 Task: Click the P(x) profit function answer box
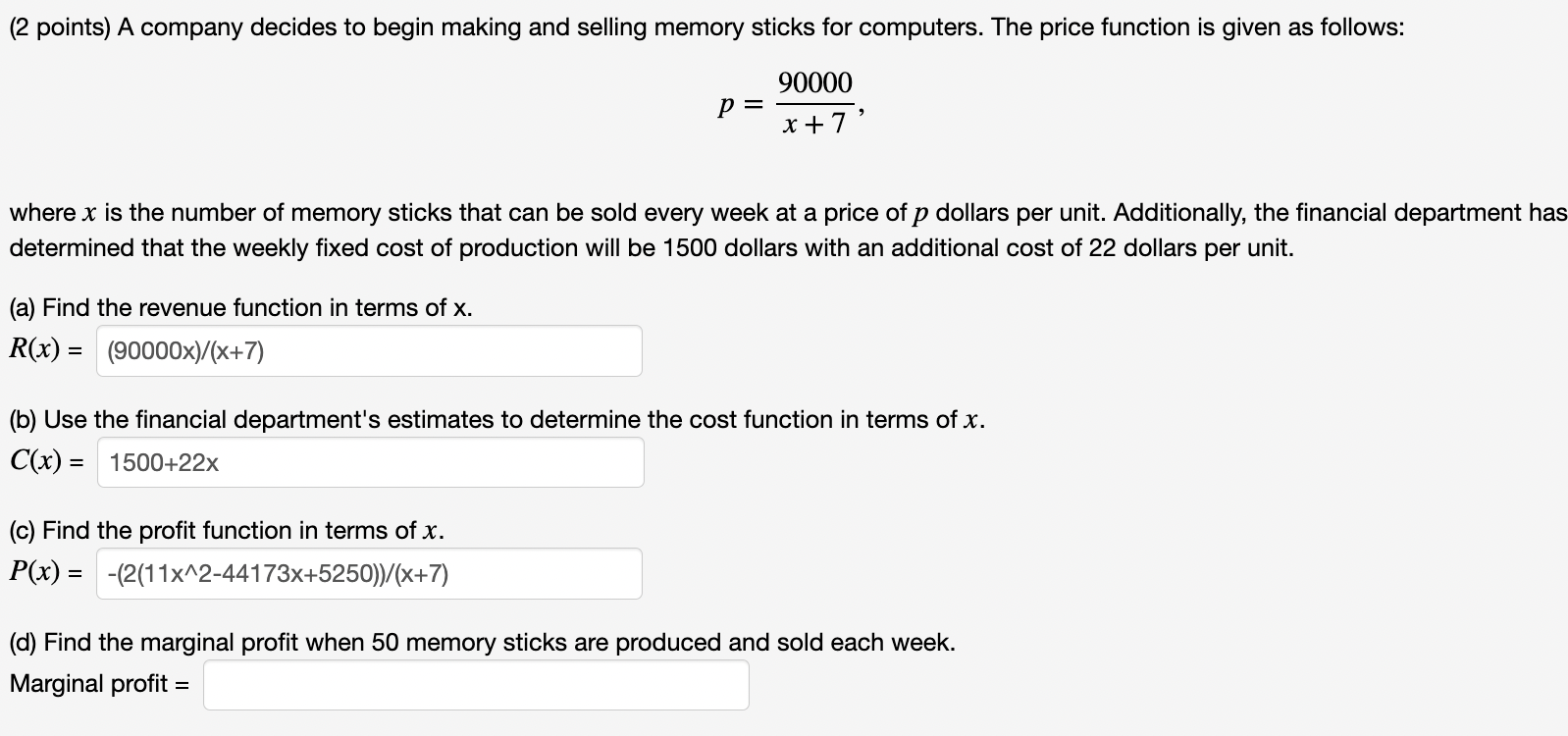click(368, 573)
